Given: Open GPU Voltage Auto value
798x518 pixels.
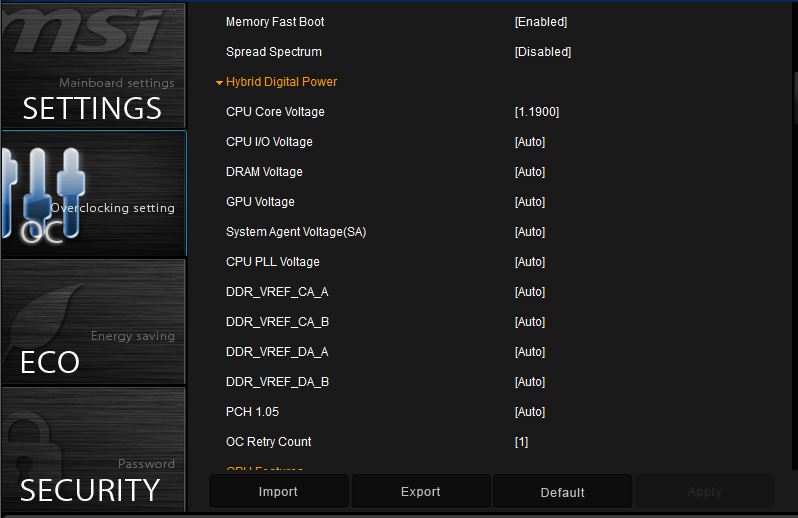Looking at the screenshot, I should (x=530, y=202).
